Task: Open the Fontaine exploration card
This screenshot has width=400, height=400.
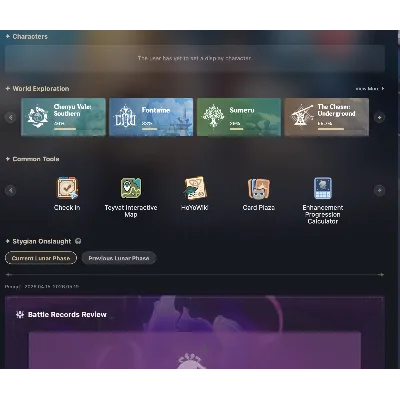Action: 151,117
